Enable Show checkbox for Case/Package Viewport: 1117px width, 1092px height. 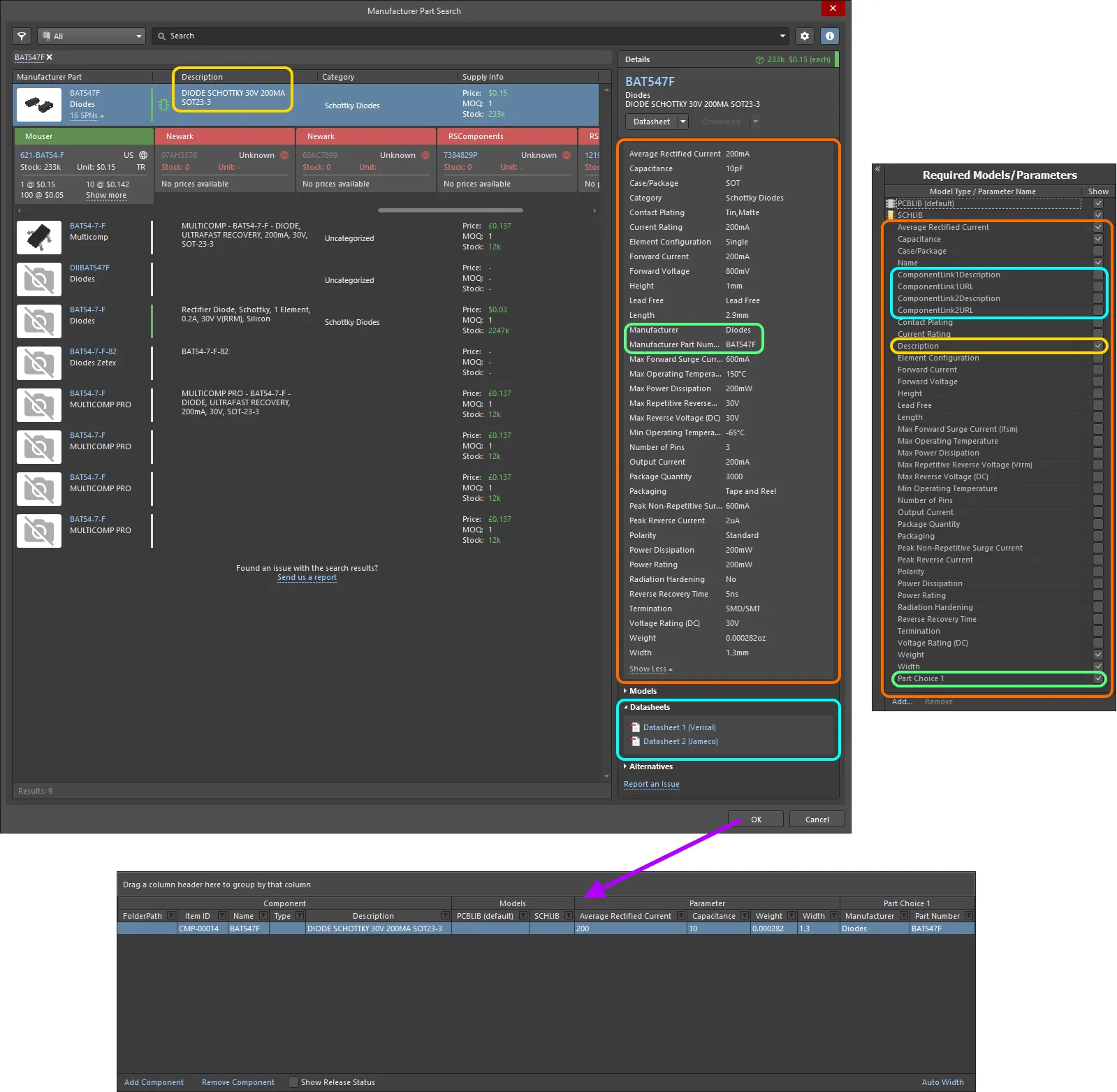1098,251
